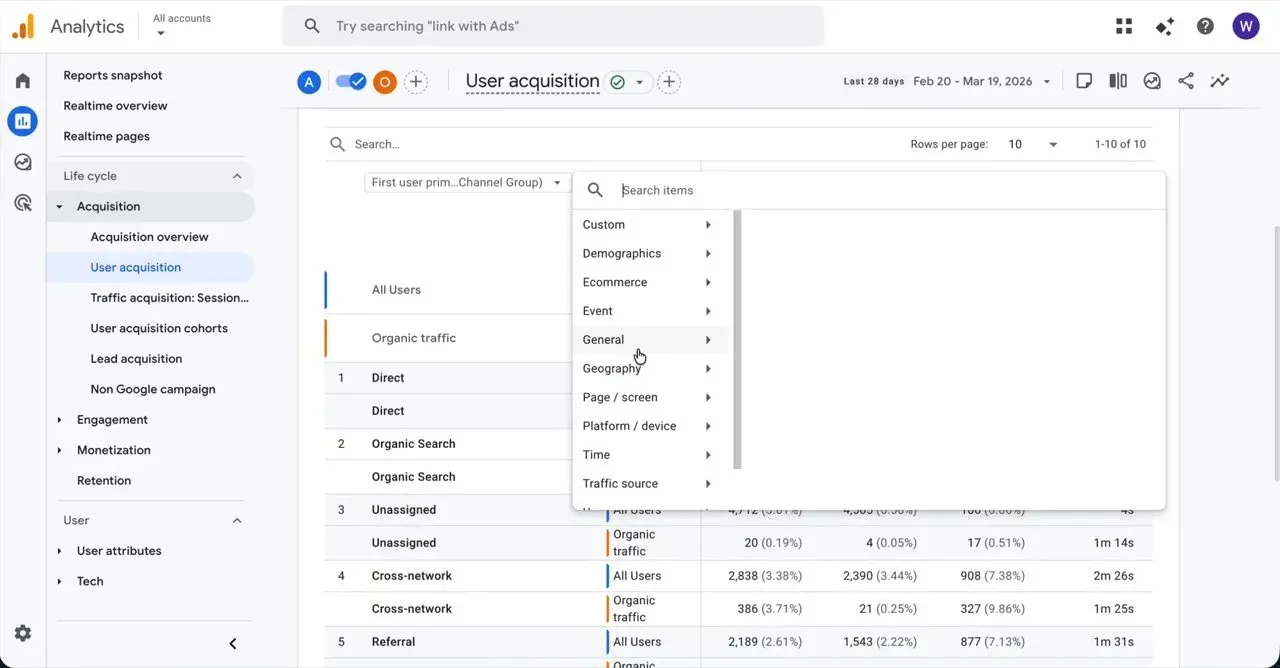This screenshot has width=1280, height=668.
Task: Open the All accounts dropdown
Action: 182,25
